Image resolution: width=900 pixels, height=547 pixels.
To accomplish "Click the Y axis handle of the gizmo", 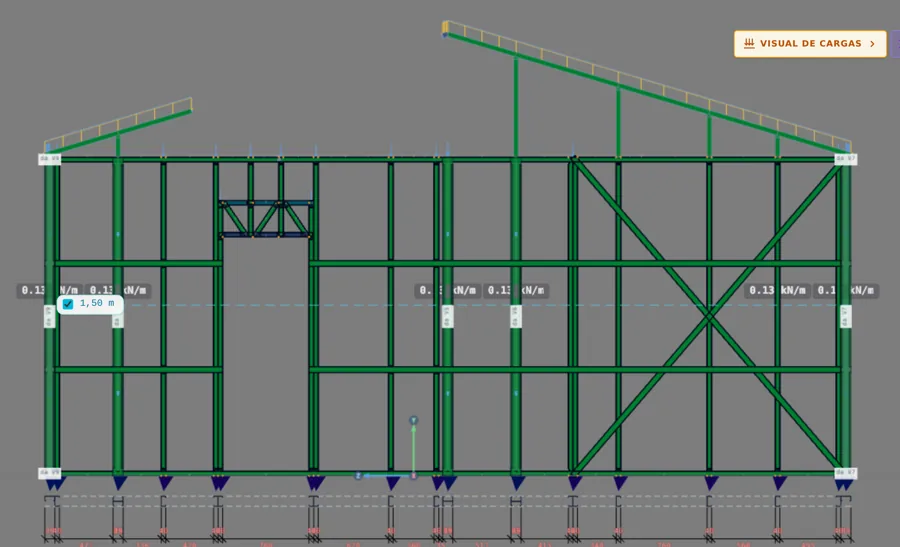I will point(413,421).
